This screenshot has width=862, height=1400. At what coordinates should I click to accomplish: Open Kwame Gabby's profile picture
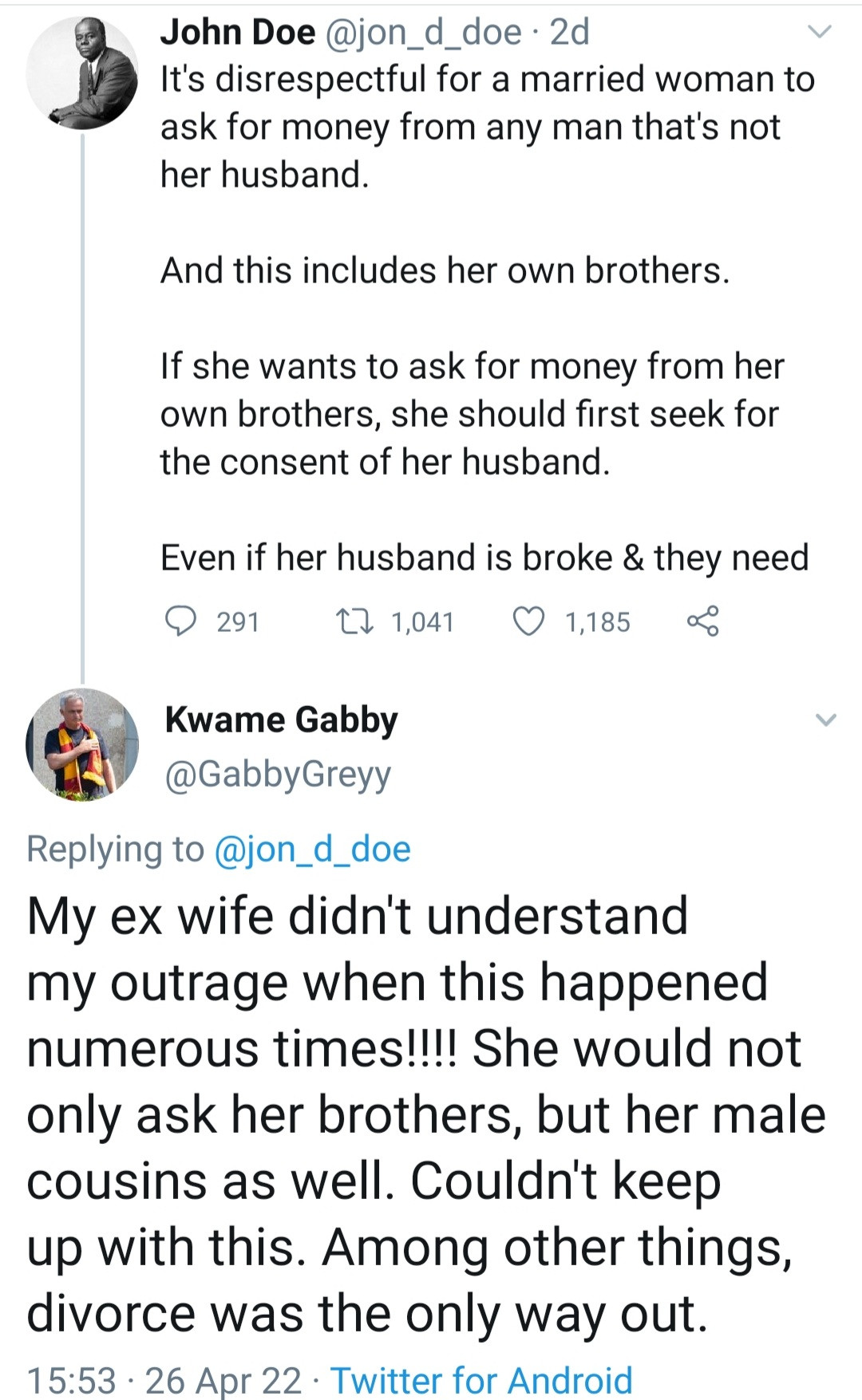tap(82, 744)
